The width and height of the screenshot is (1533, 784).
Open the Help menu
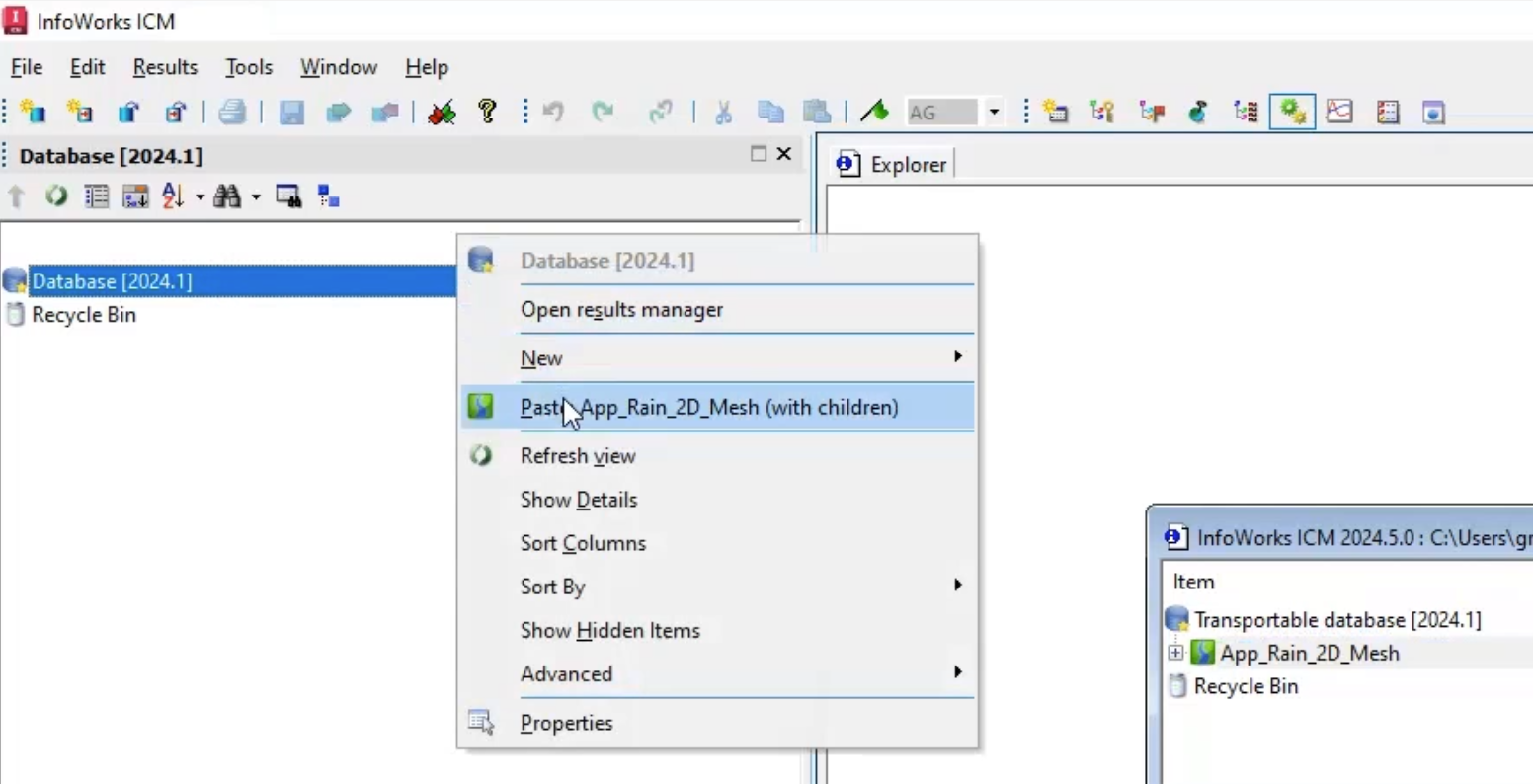pyautogui.click(x=427, y=67)
